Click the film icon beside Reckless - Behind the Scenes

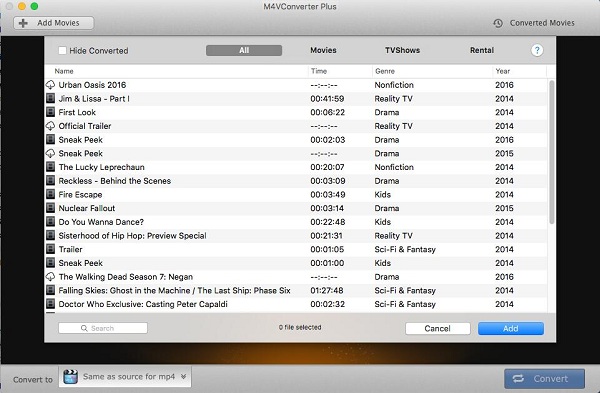50,181
